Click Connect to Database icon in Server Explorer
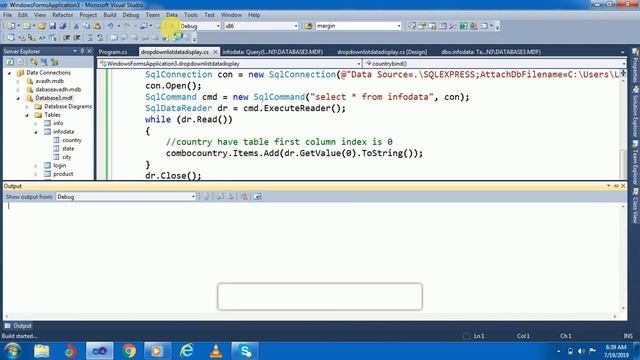Screen dimensions: 640x360 (34, 62)
